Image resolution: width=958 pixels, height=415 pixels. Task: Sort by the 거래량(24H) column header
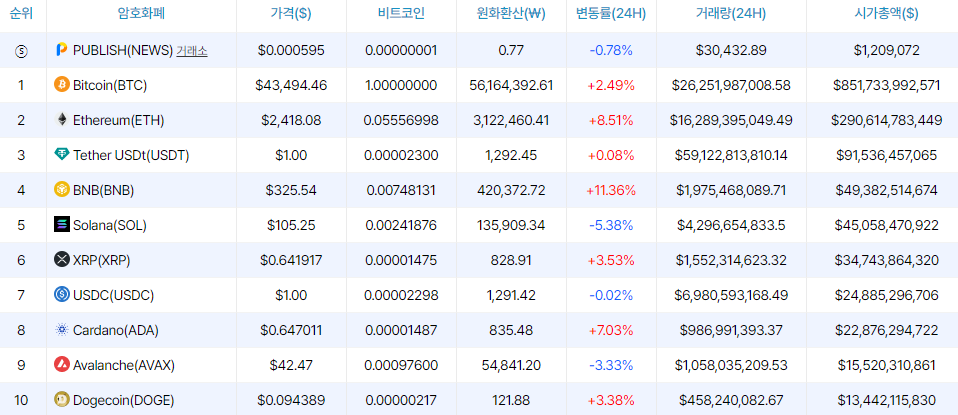tap(731, 14)
